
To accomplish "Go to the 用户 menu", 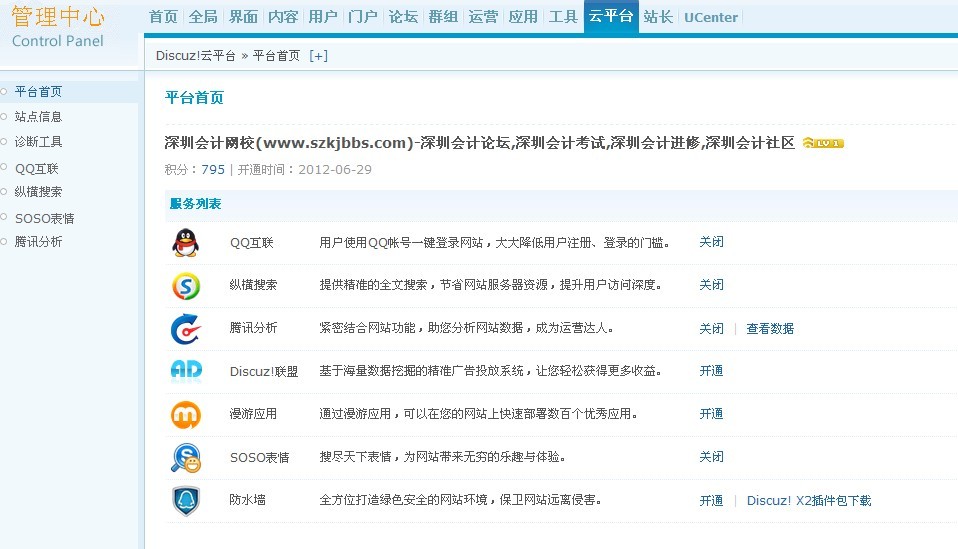I will 323,16.
